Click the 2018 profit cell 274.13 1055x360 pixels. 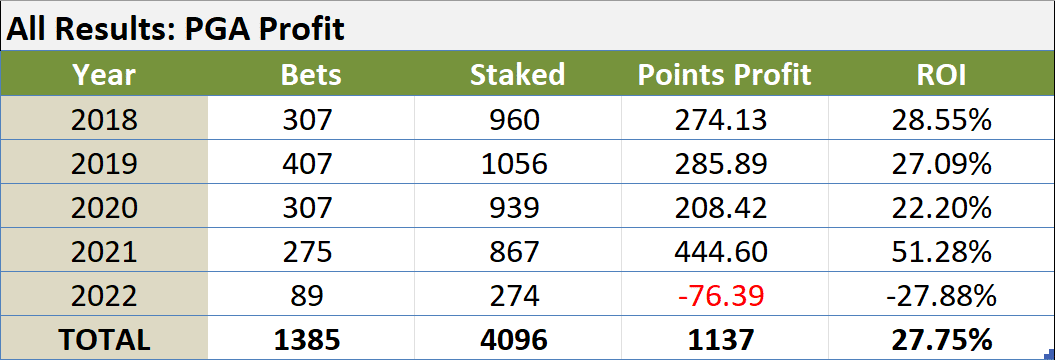(x=725, y=120)
